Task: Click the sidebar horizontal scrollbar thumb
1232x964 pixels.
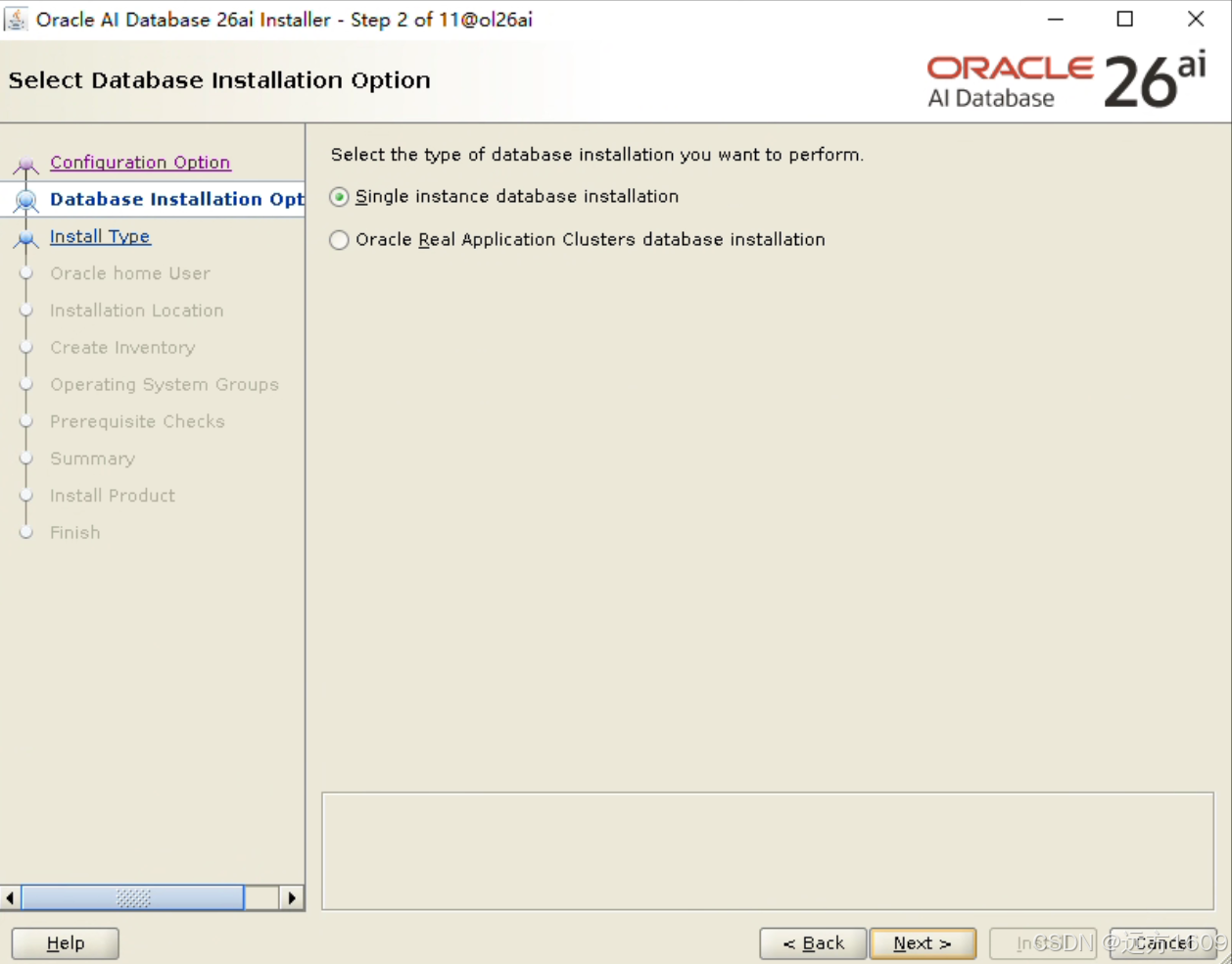Action: pos(132,897)
